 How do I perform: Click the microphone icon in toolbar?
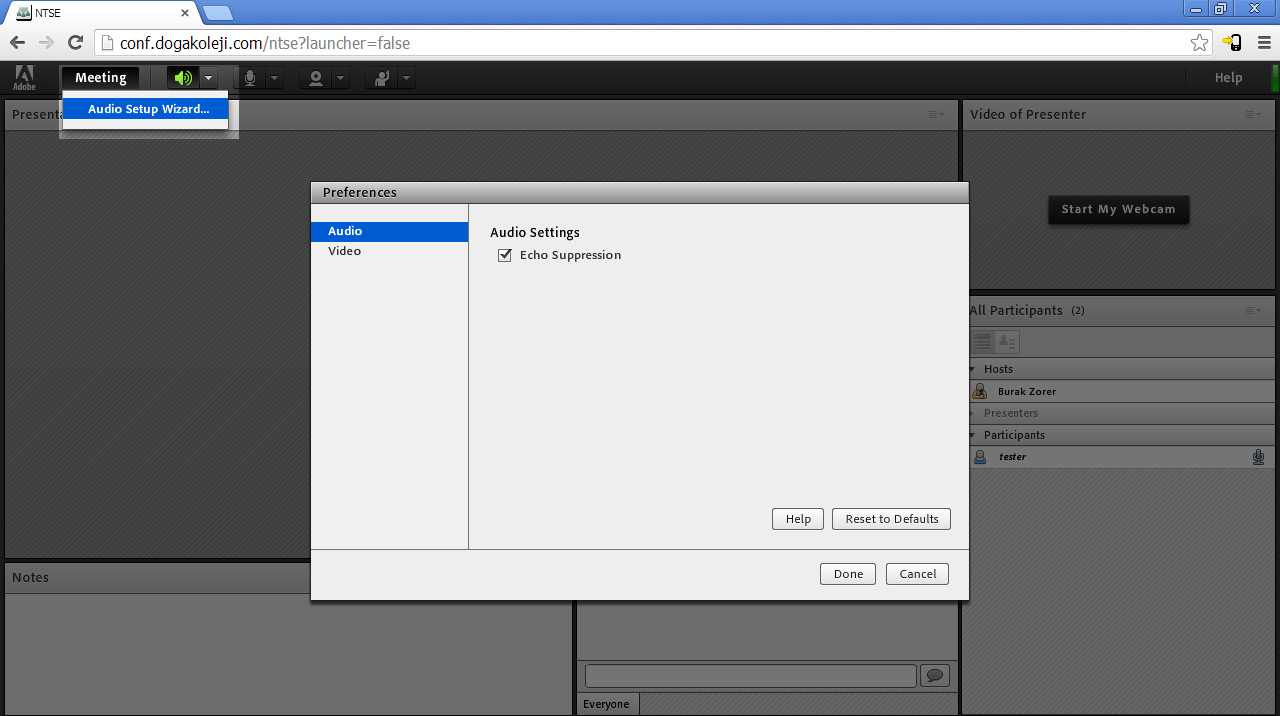(x=250, y=78)
